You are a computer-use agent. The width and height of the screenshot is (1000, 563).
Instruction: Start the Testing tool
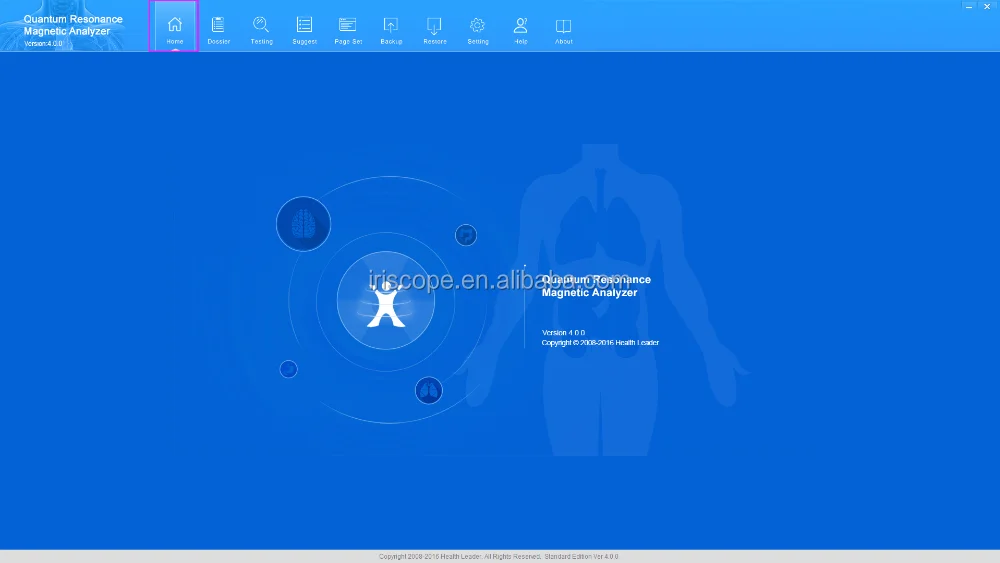261,26
